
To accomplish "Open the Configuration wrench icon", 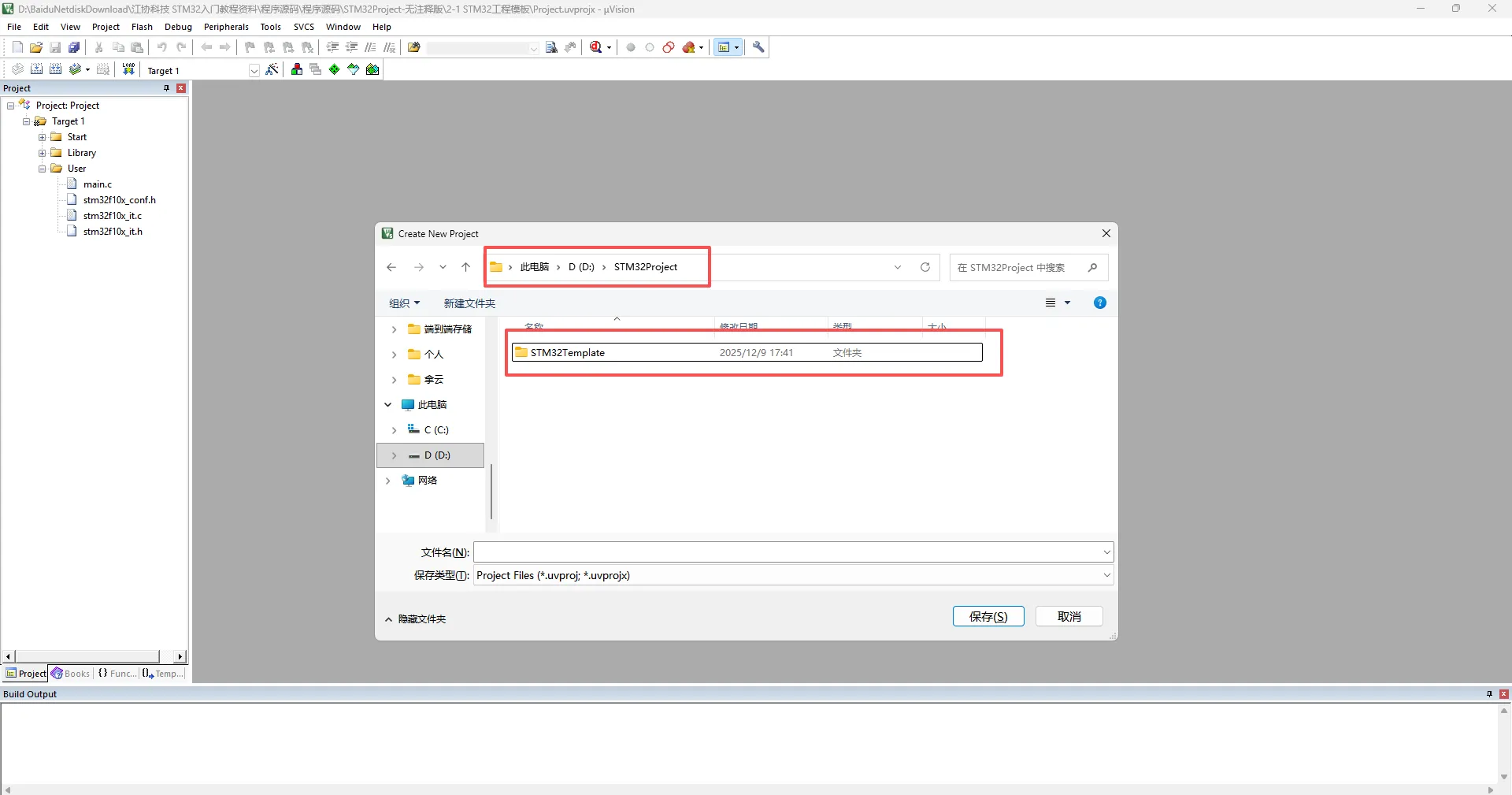I will coord(758,47).
